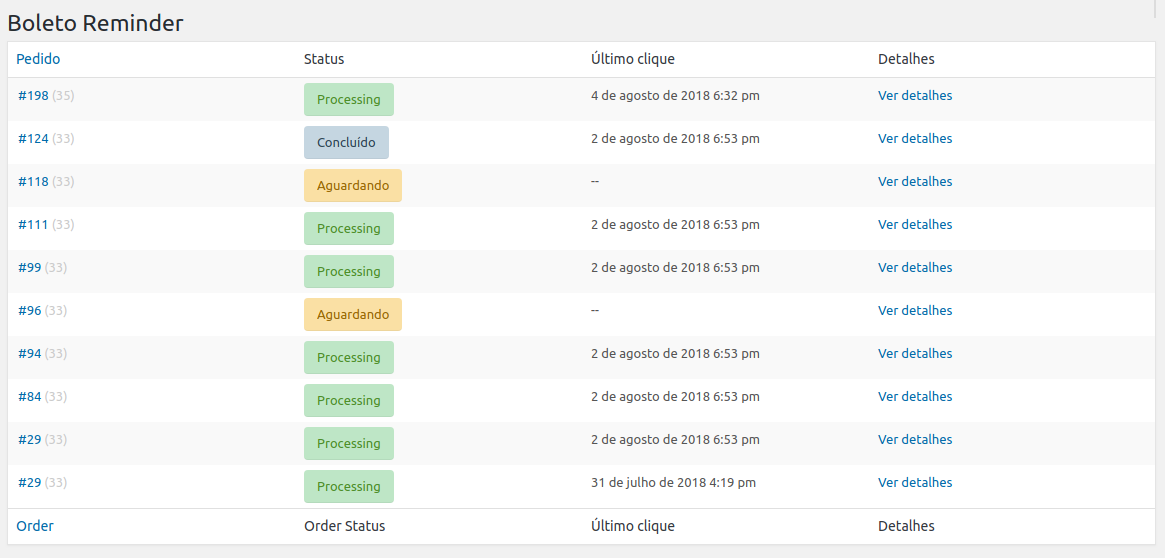
Task: Open Ver detalhes for order #118
Action: pyautogui.click(x=915, y=182)
